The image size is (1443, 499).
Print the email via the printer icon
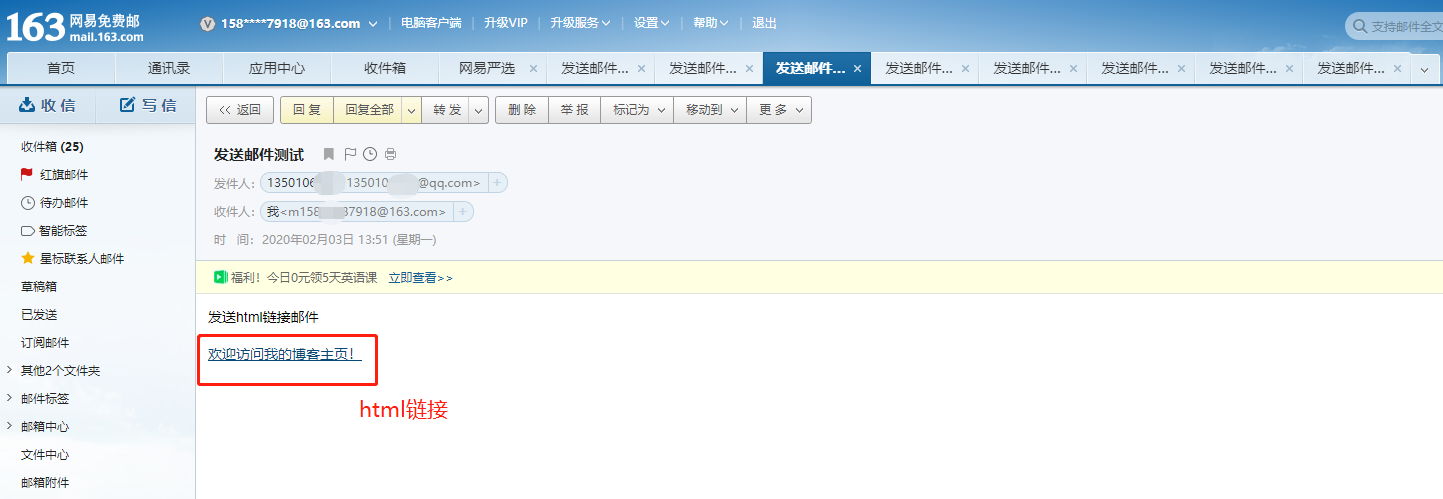tap(391, 154)
